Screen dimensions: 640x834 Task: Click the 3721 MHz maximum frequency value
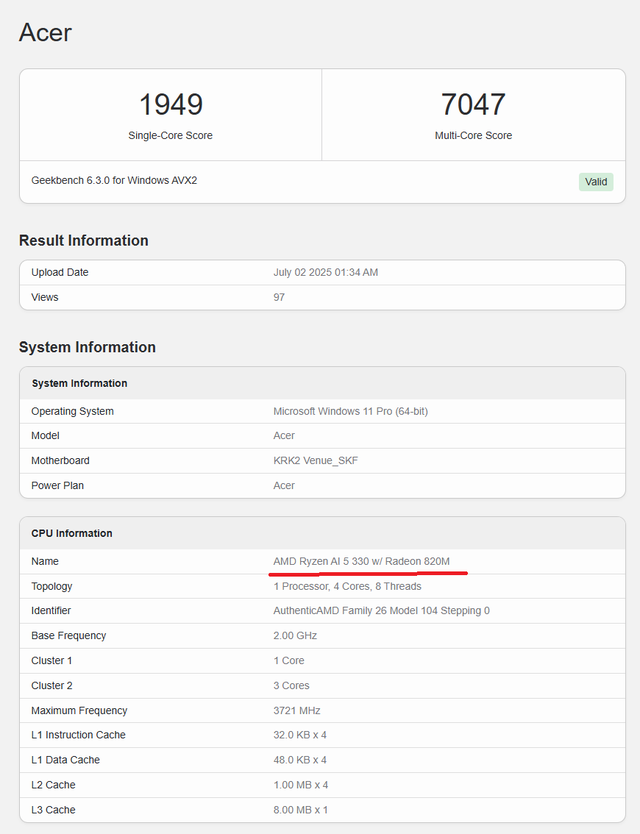tap(296, 711)
